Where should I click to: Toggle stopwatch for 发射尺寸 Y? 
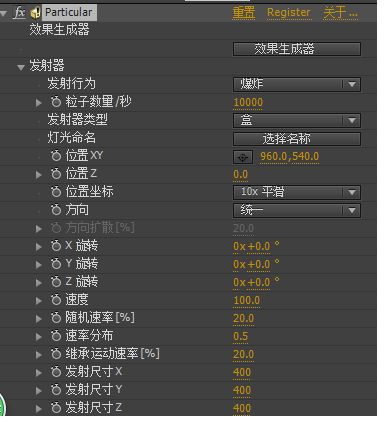56,390
